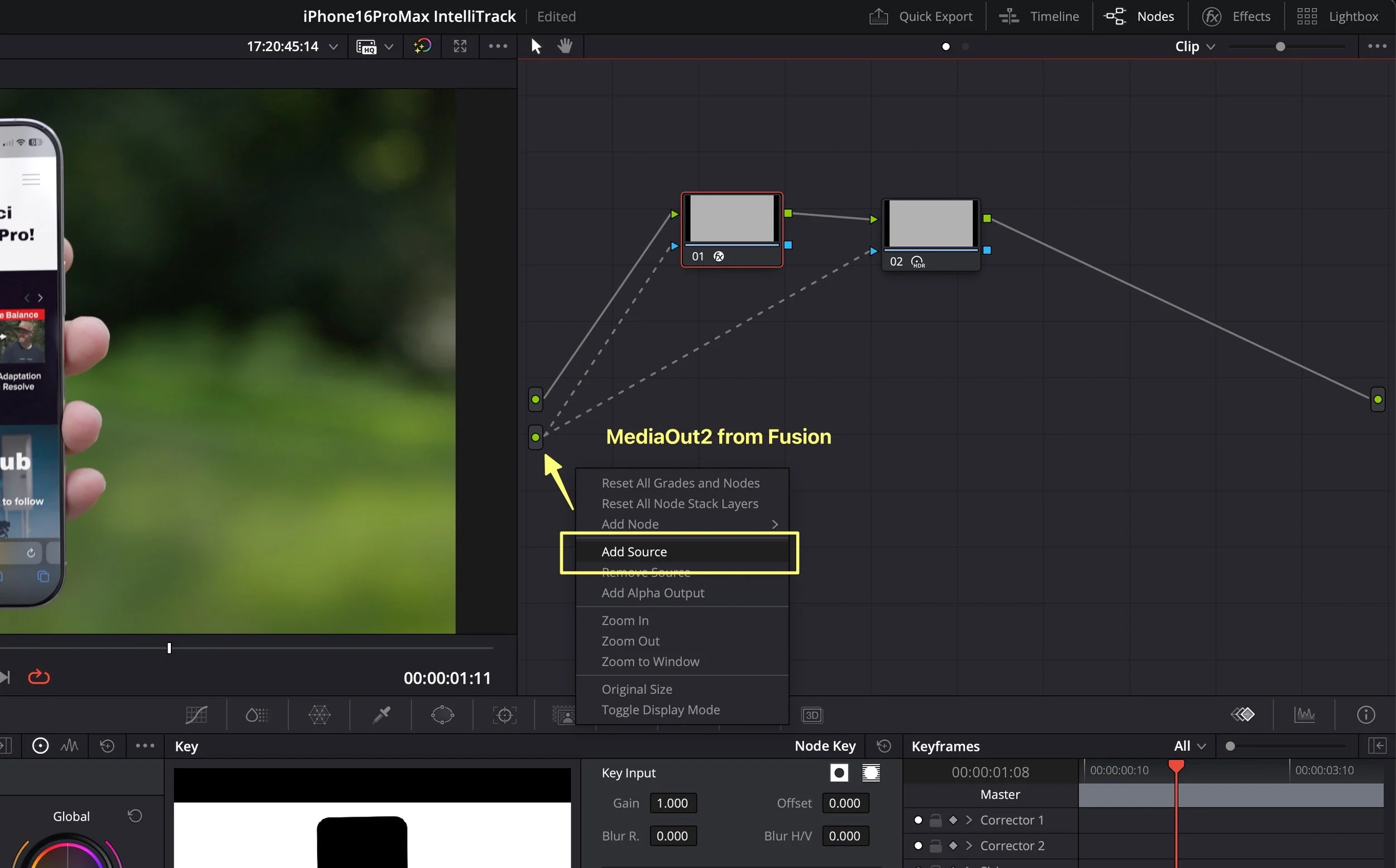Click the Quick Export button

point(921,17)
